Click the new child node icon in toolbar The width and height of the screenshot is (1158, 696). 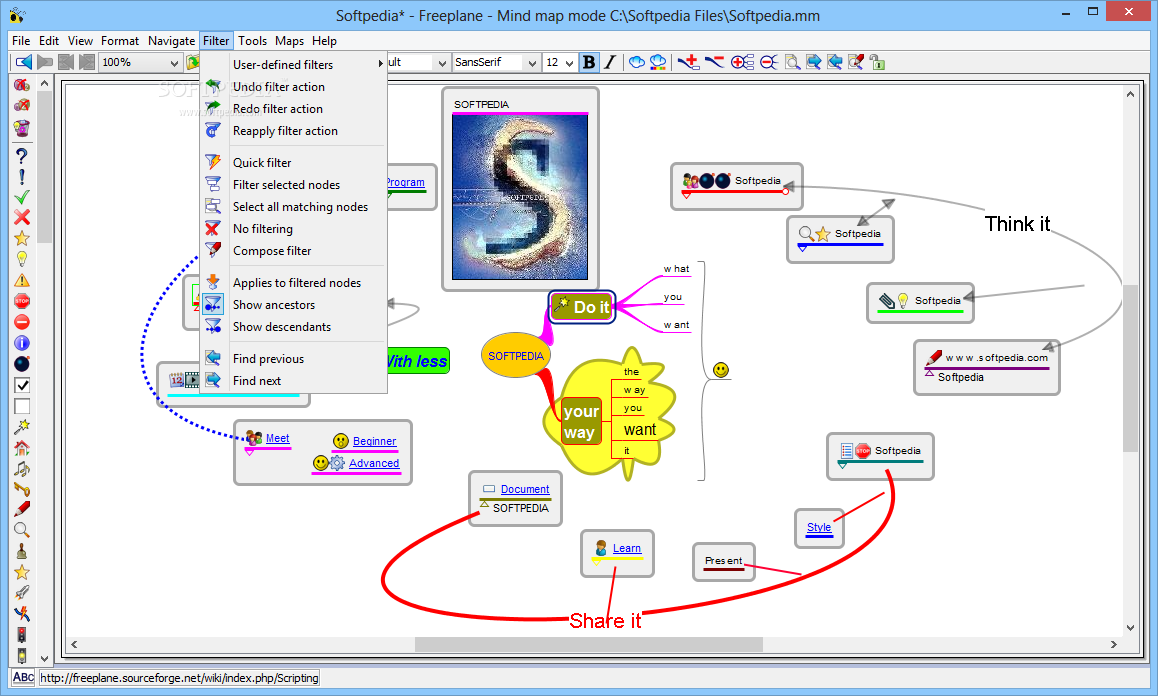tap(688, 62)
